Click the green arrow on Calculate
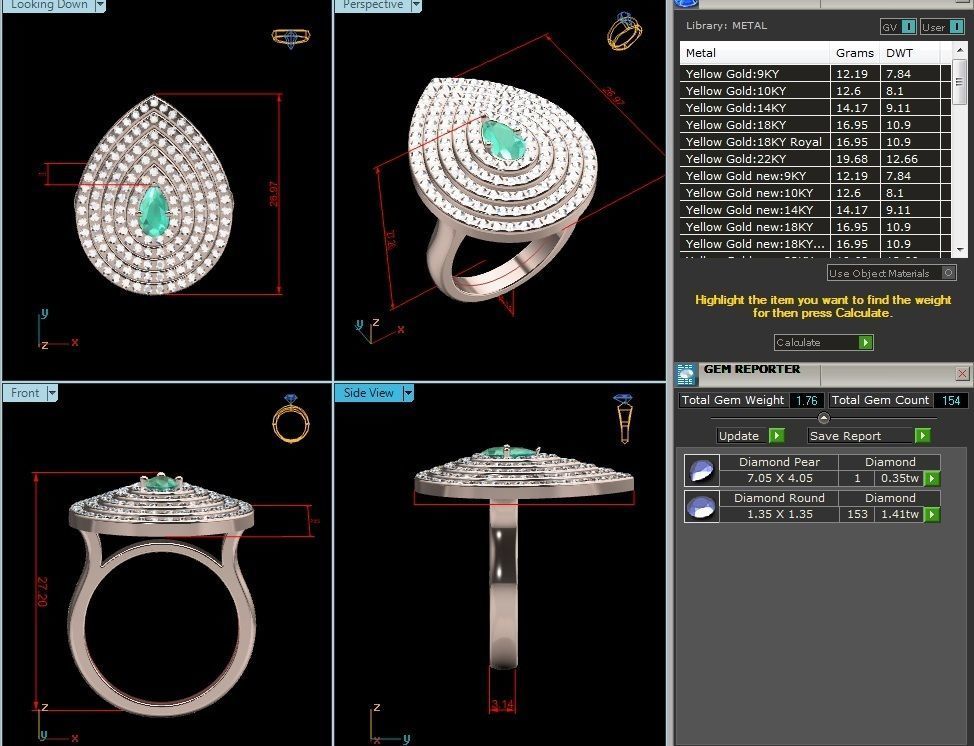974x746 pixels. pos(865,342)
